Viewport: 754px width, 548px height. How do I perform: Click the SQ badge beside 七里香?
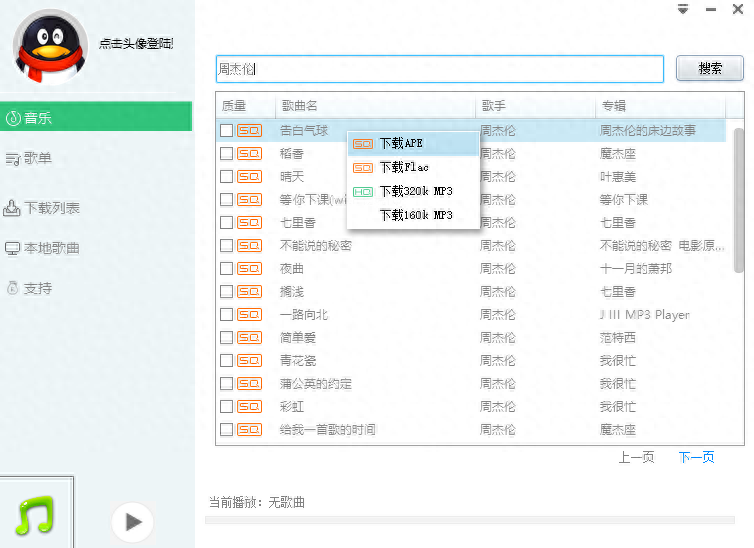tap(249, 223)
